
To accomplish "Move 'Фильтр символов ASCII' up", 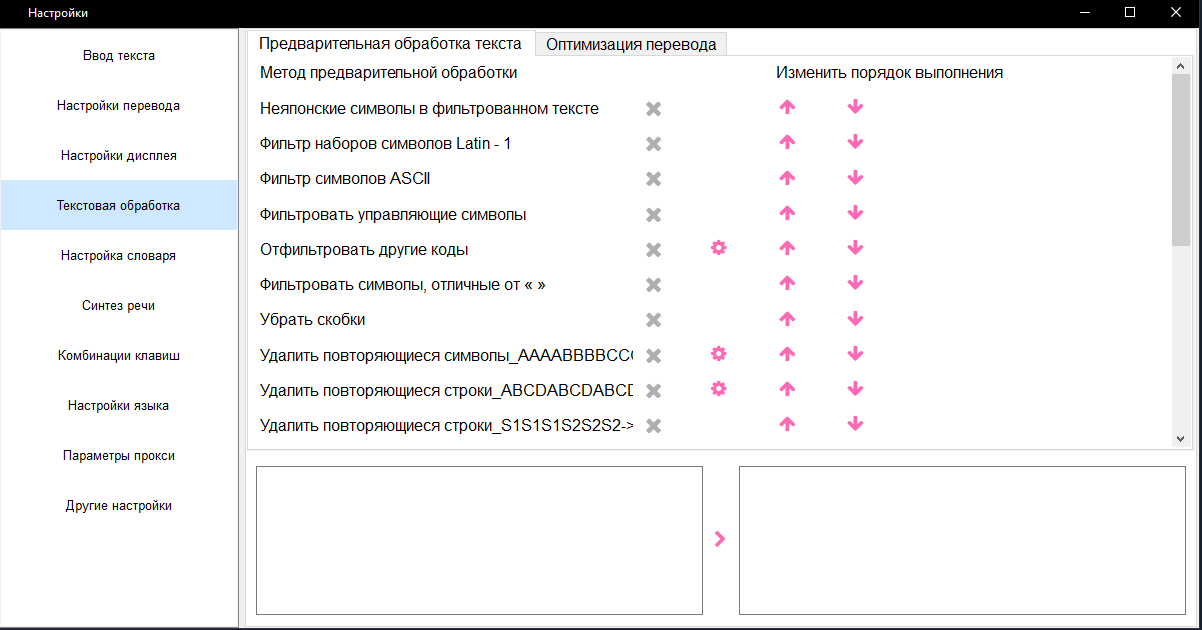I will click(787, 177).
